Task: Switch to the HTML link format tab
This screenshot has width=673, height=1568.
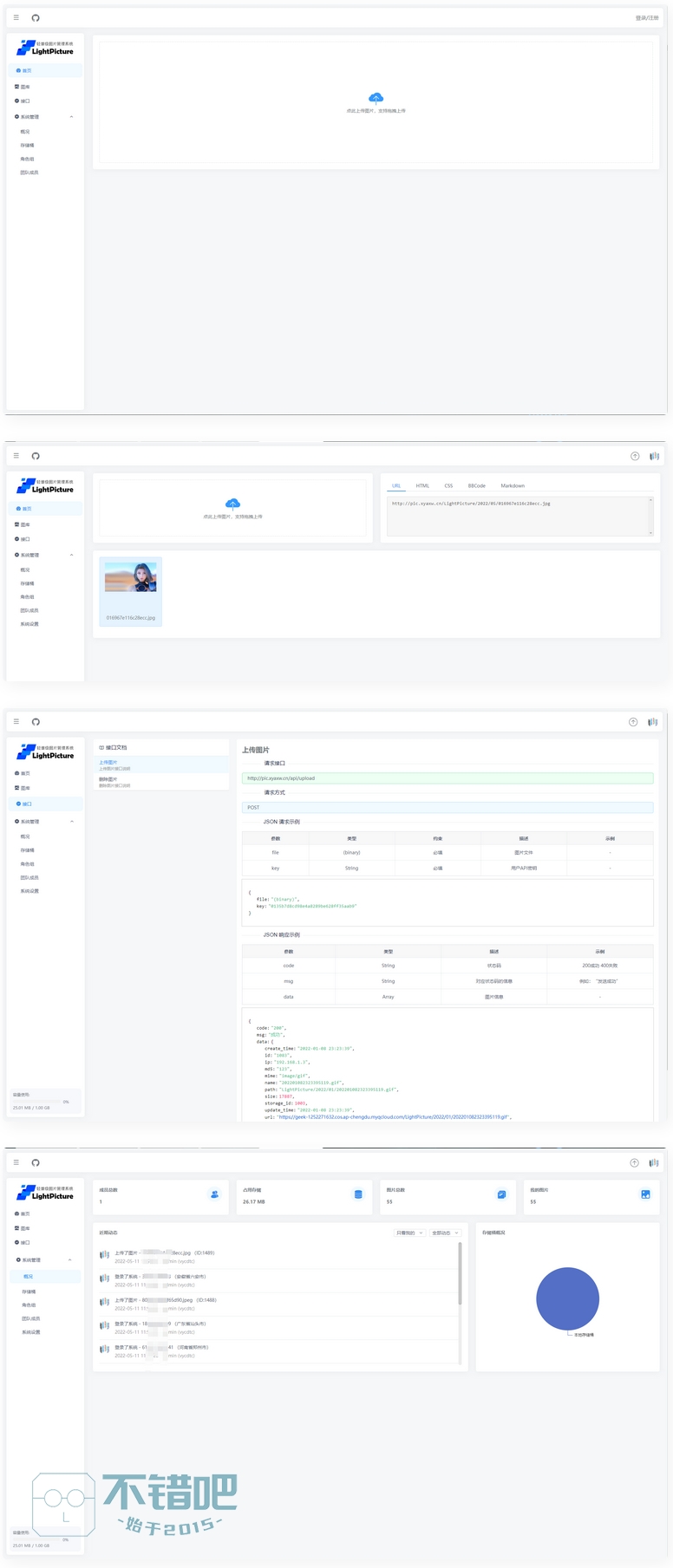Action: [422, 486]
